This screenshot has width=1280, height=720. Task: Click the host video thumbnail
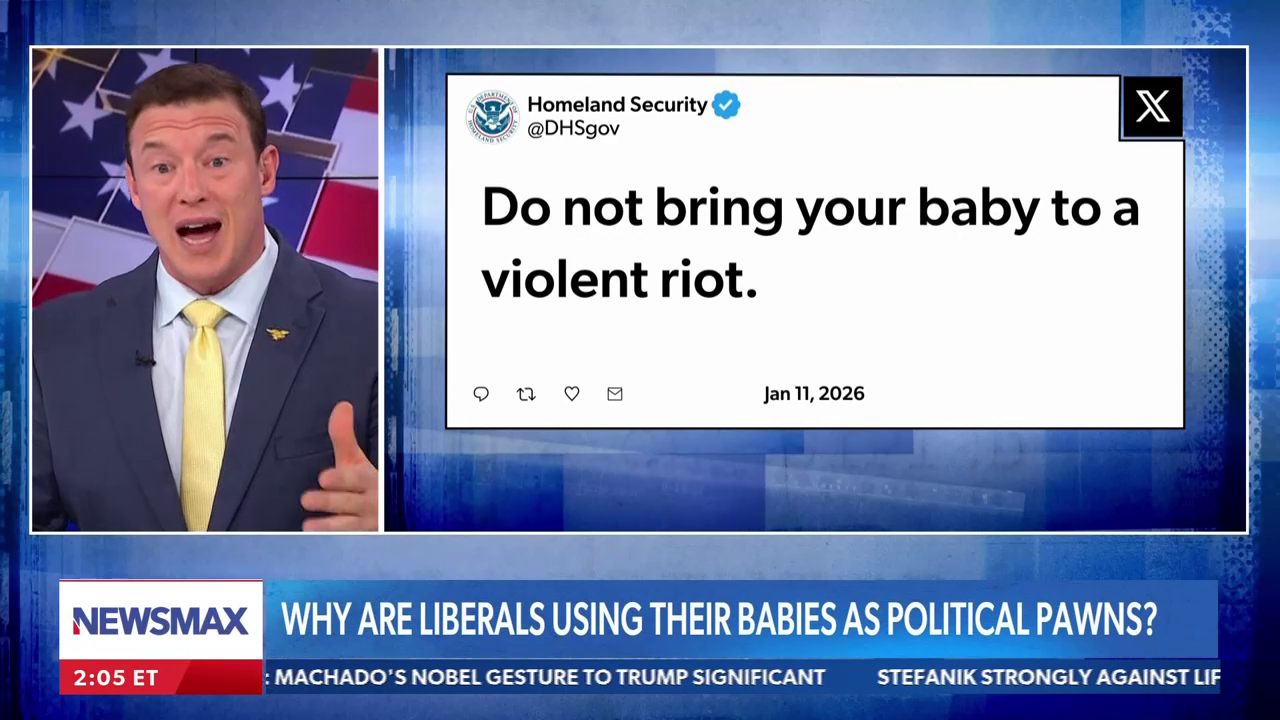point(205,290)
